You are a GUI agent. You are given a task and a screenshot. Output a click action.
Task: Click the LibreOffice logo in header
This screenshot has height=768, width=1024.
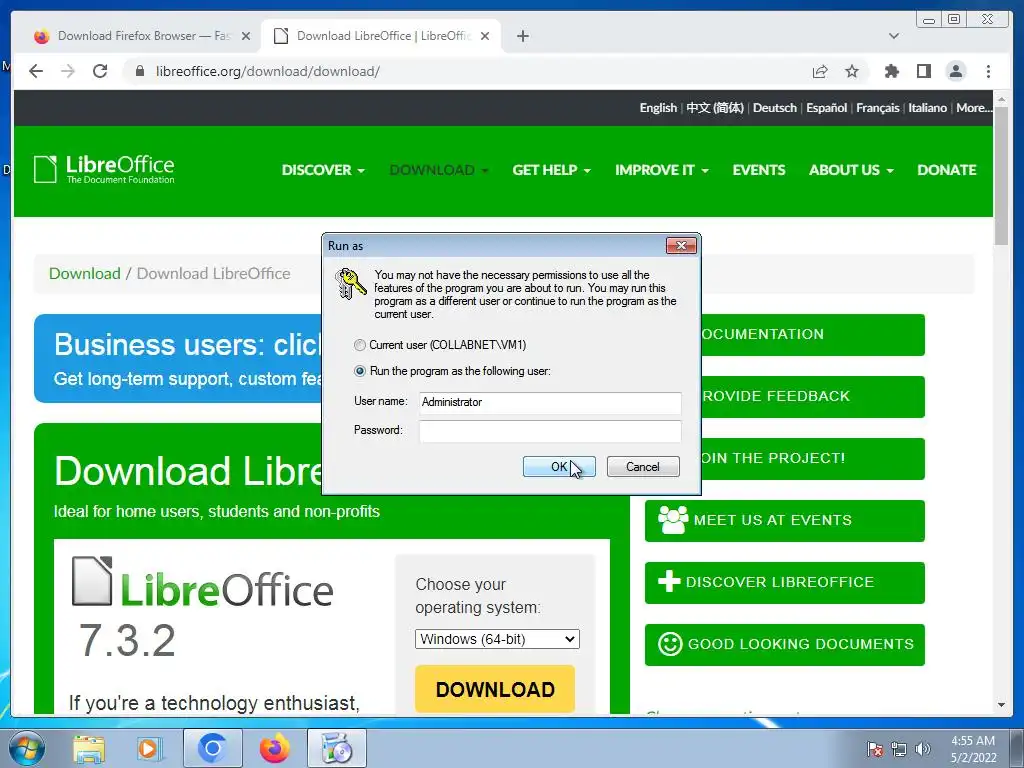pos(104,169)
